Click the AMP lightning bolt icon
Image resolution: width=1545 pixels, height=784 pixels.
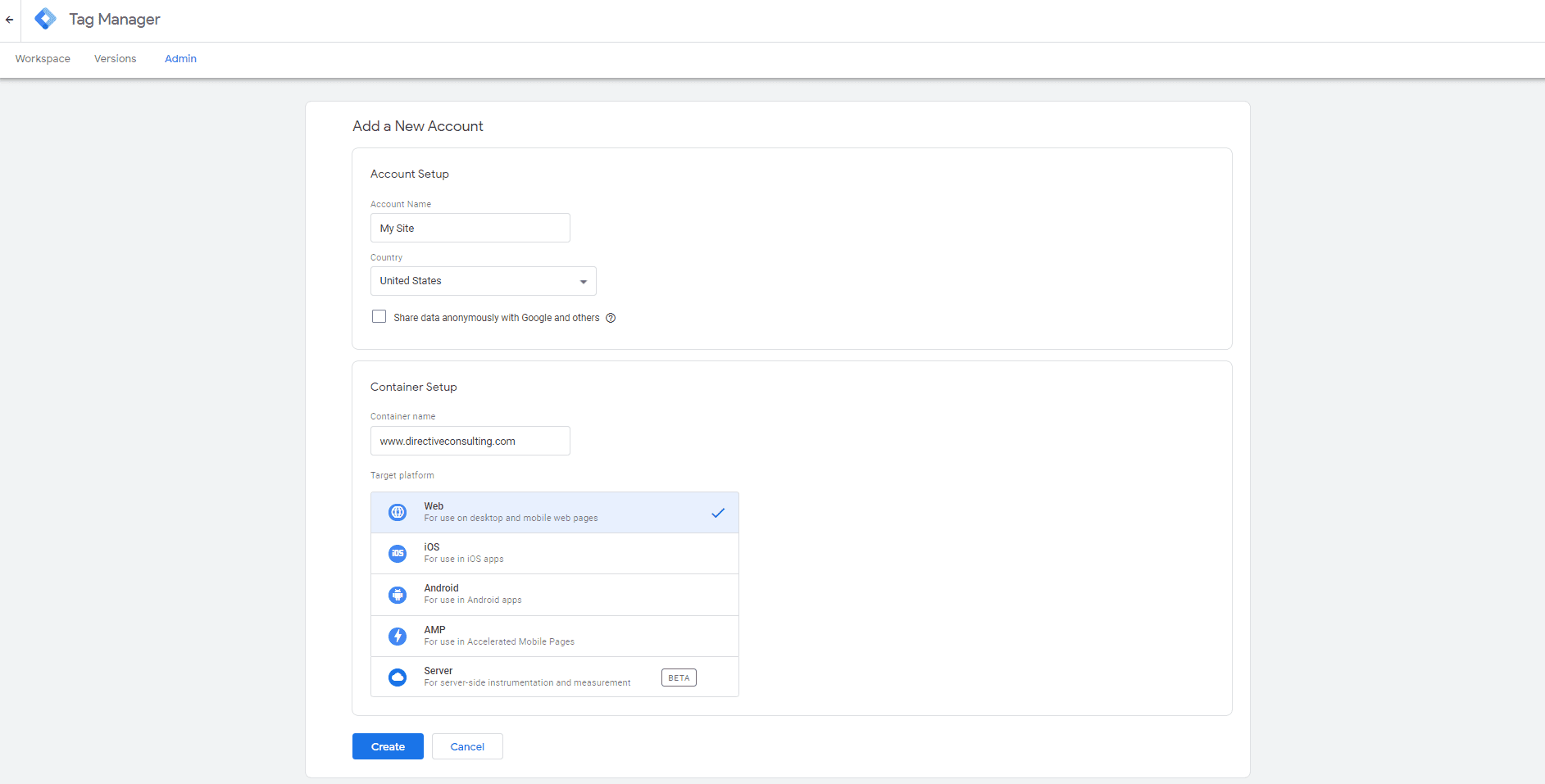(x=398, y=636)
